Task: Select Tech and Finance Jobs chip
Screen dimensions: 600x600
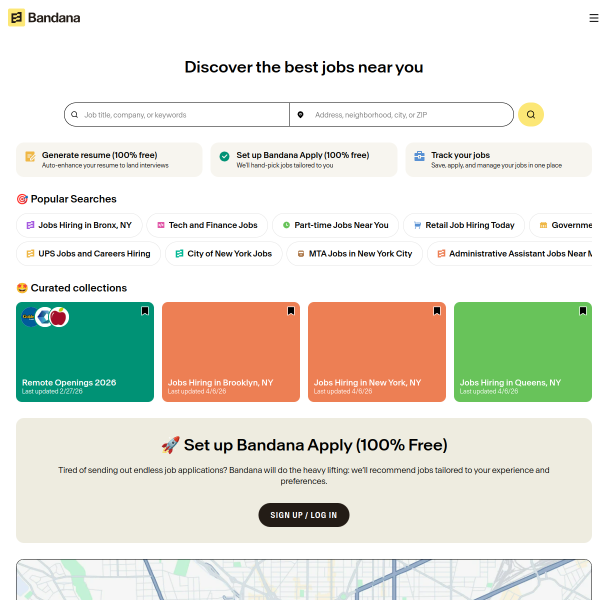Action: [207, 225]
